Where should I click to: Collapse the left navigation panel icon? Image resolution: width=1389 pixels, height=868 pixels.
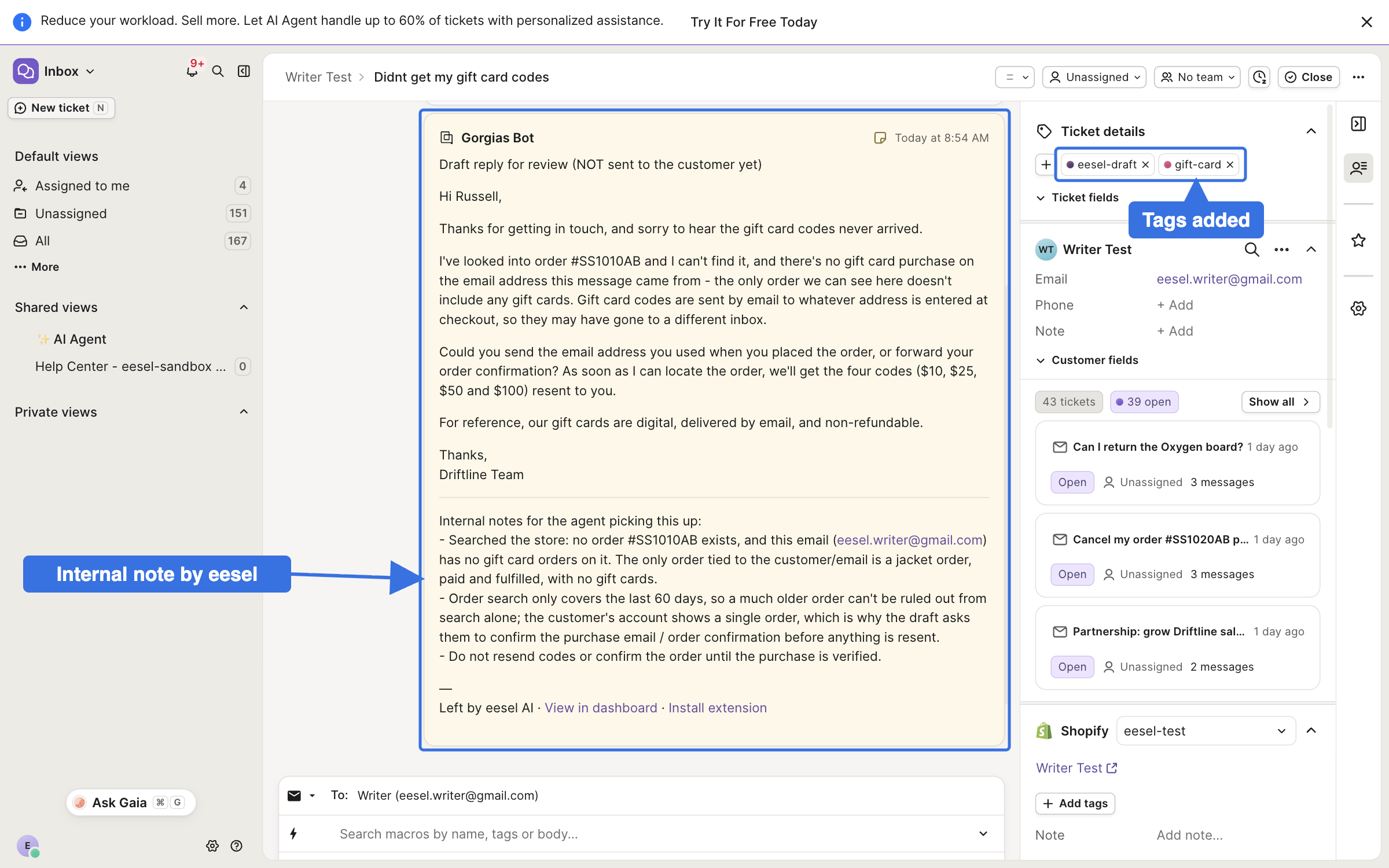click(x=244, y=71)
